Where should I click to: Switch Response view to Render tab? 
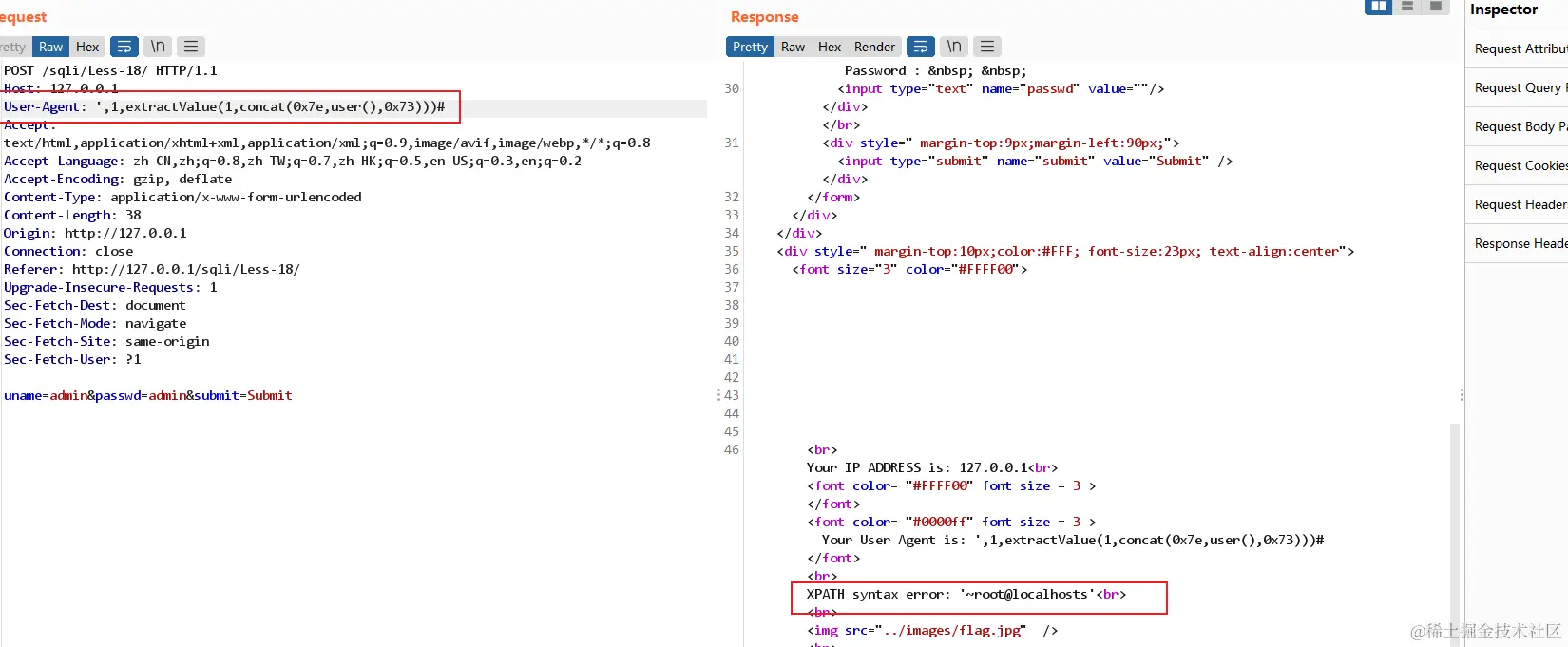(x=874, y=47)
